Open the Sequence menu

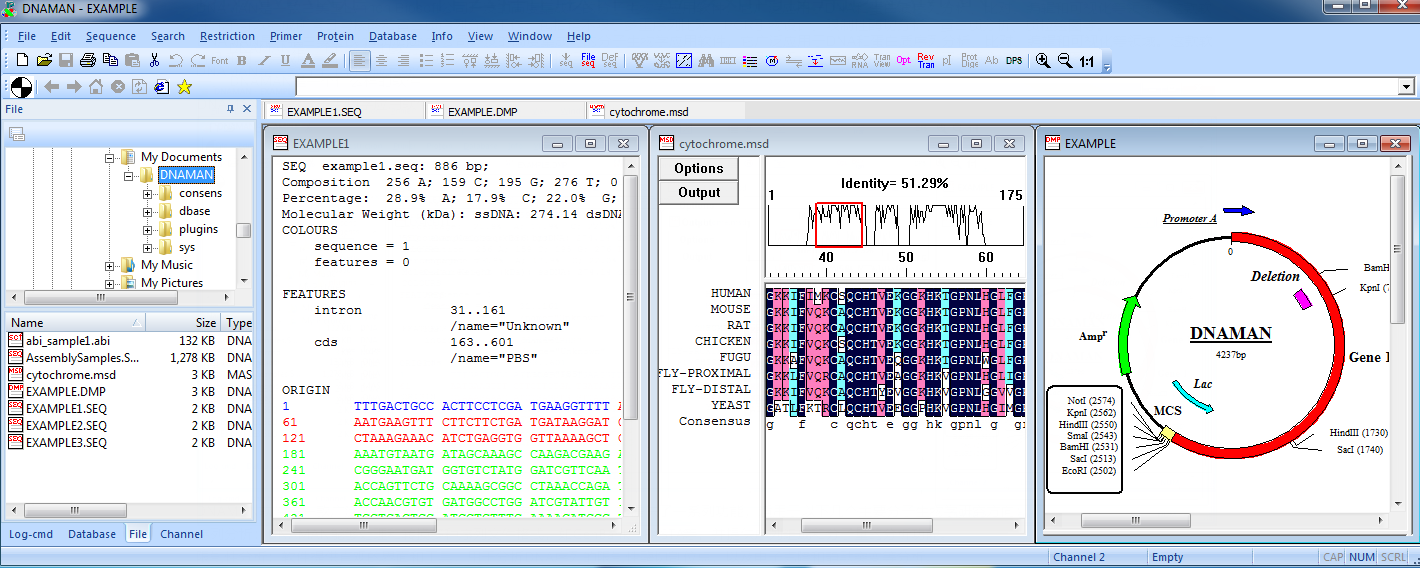click(x=111, y=36)
